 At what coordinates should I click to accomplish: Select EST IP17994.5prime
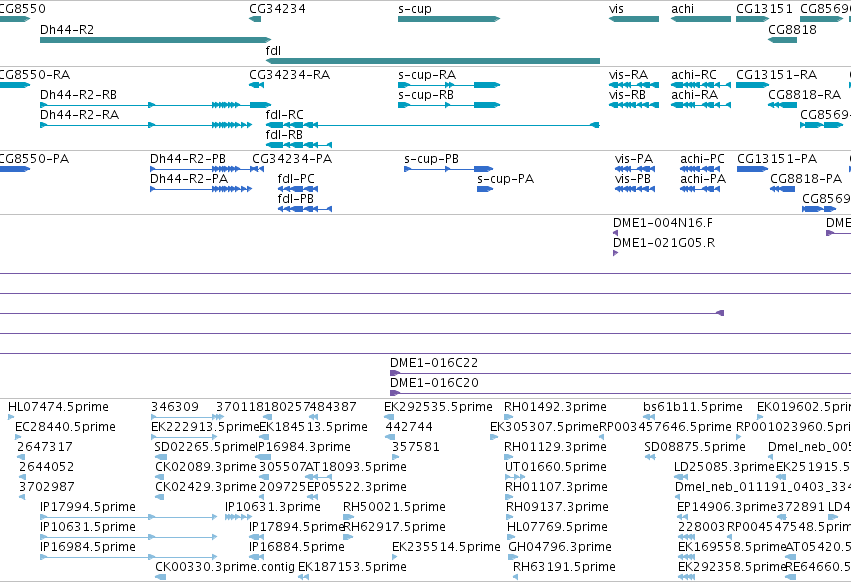point(88,507)
